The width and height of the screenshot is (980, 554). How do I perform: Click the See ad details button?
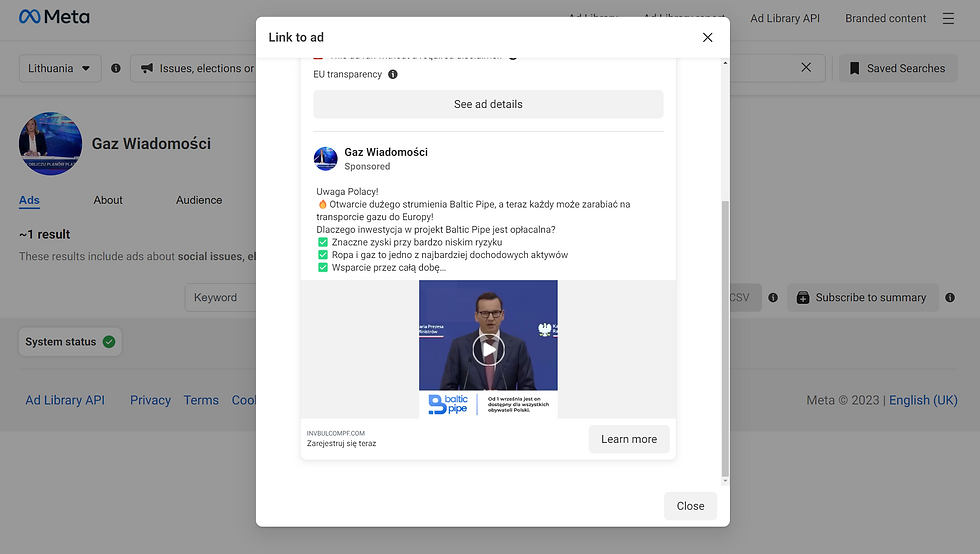488,104
